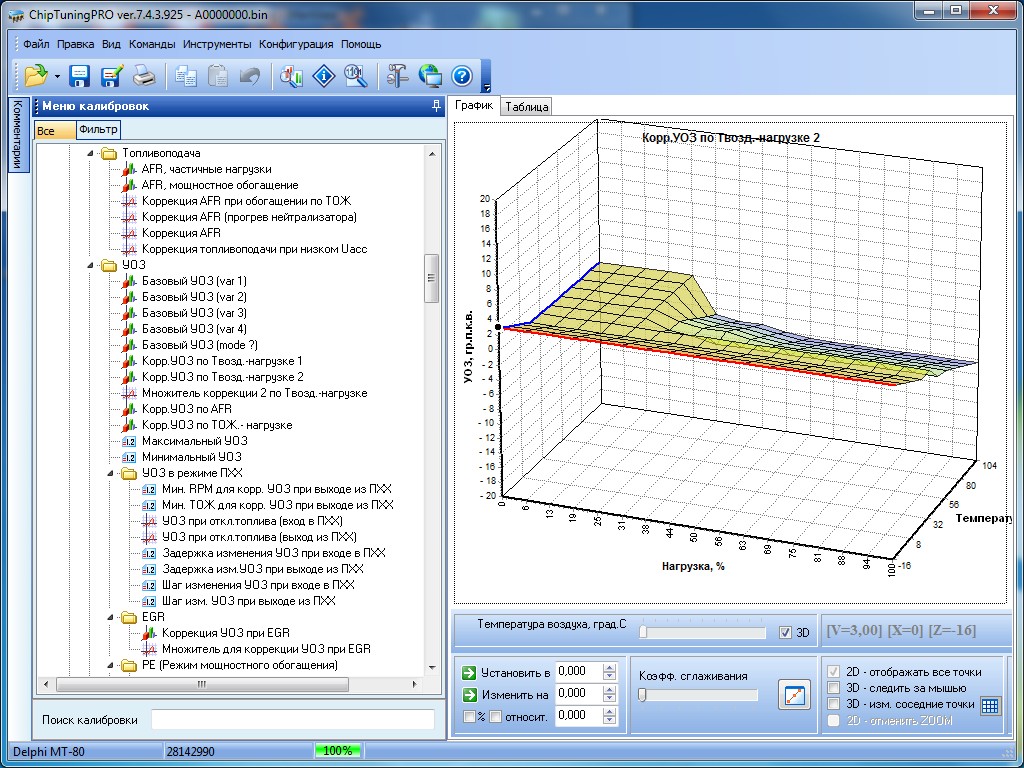The image size is (1024, 768).
Task: Open the hammer and wrench settings icon
Action: point(397,76)
